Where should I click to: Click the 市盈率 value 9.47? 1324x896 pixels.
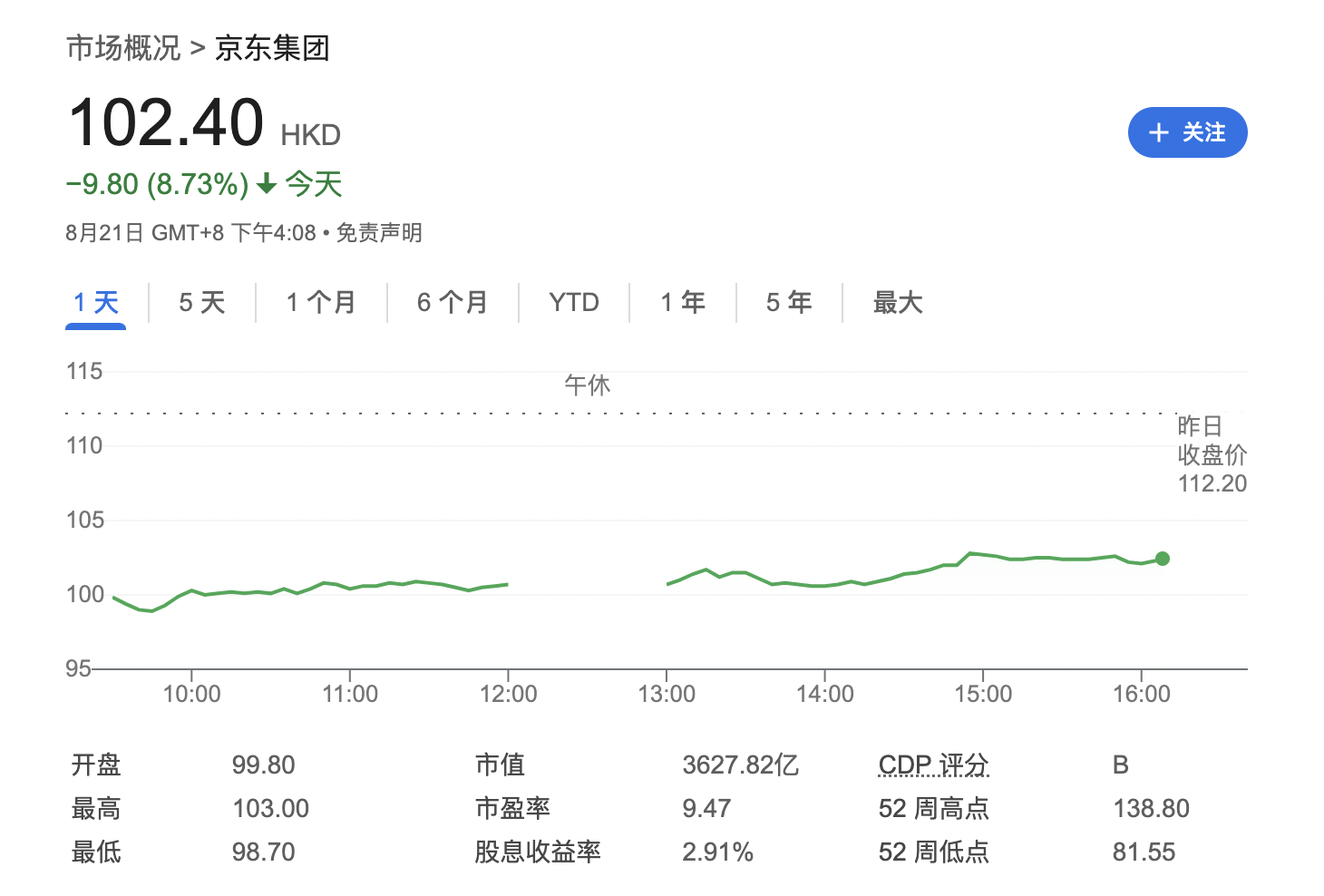(707, 808)
